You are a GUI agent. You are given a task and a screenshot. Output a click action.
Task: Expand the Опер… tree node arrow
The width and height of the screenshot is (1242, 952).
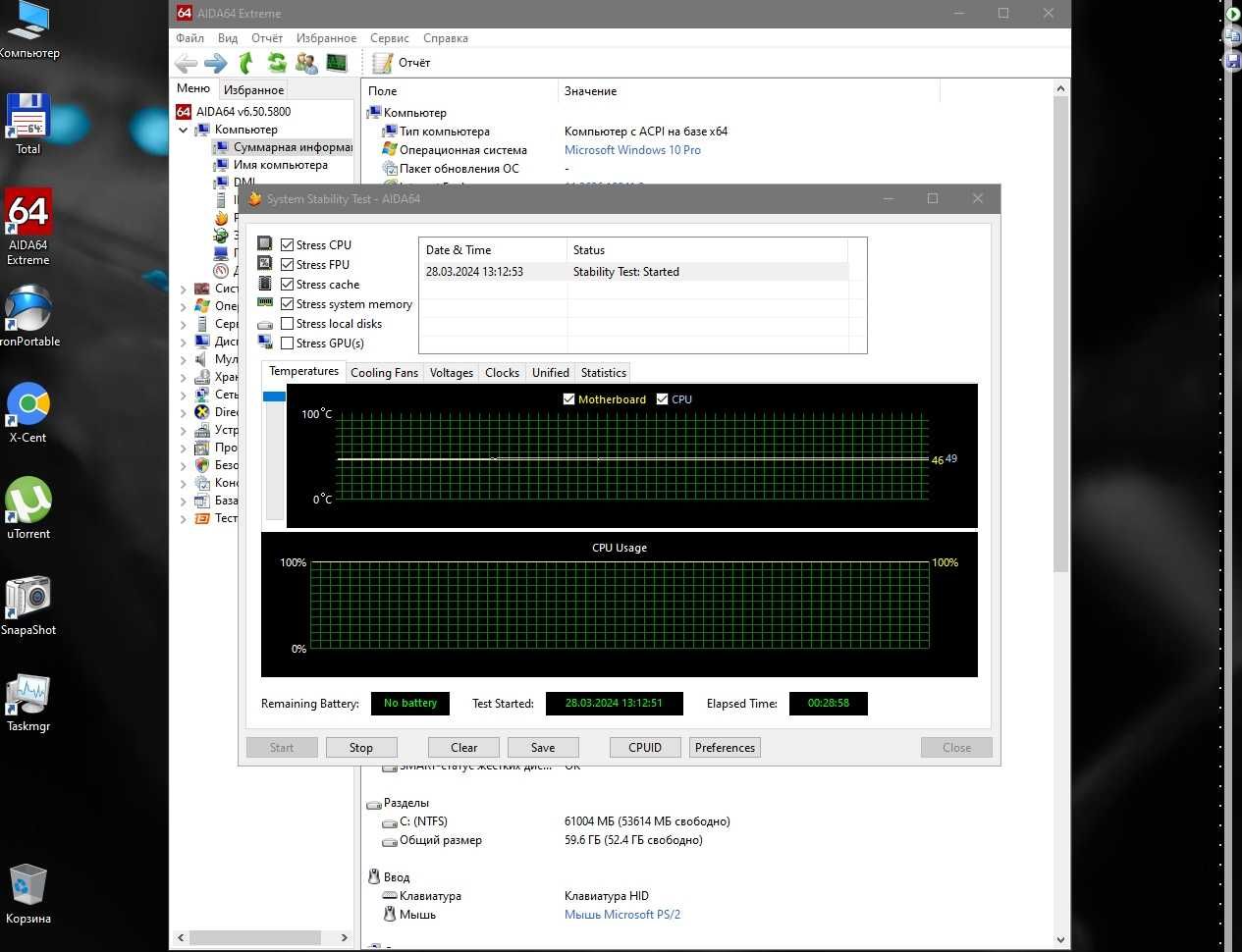coord(184,306)
